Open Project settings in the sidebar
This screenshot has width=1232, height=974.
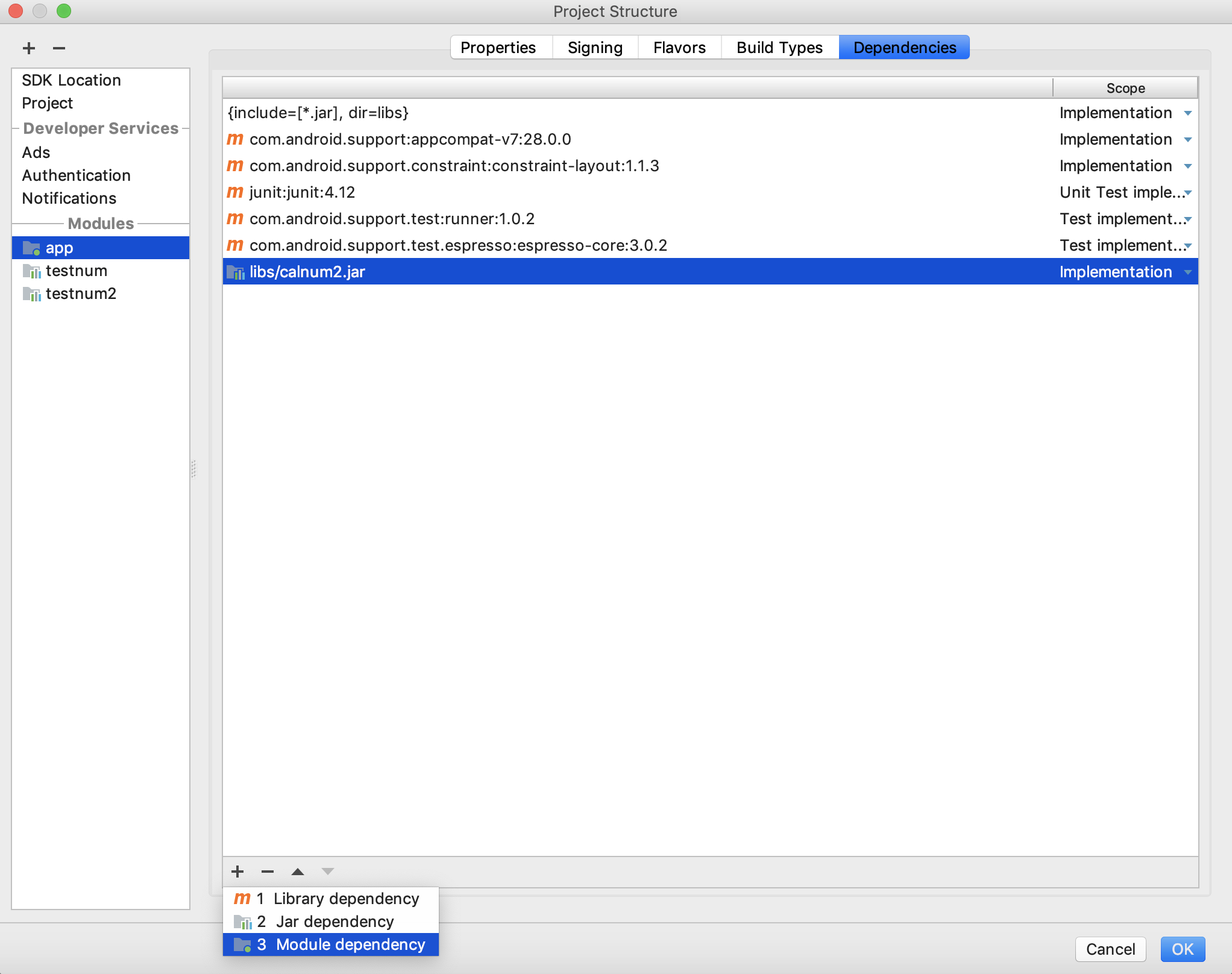(47, 103)
